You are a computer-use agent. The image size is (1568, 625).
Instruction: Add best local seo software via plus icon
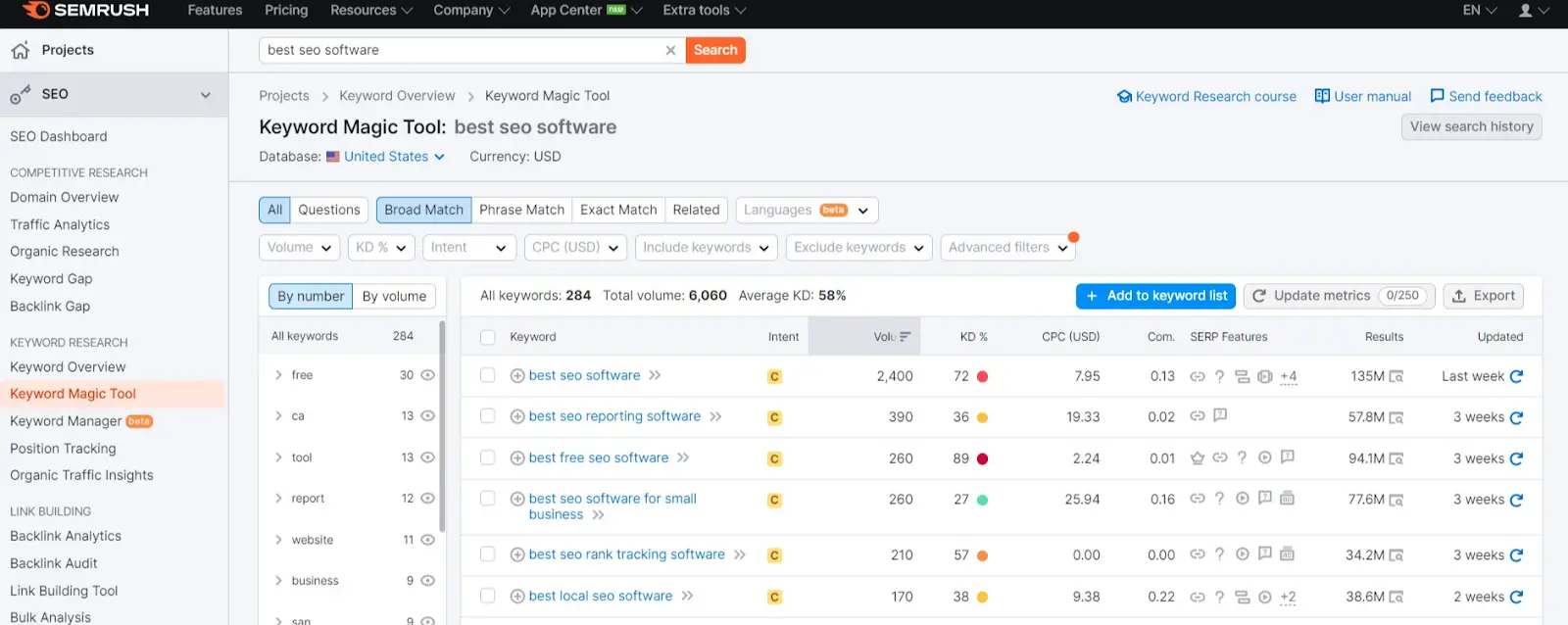[x=517, y=596]
